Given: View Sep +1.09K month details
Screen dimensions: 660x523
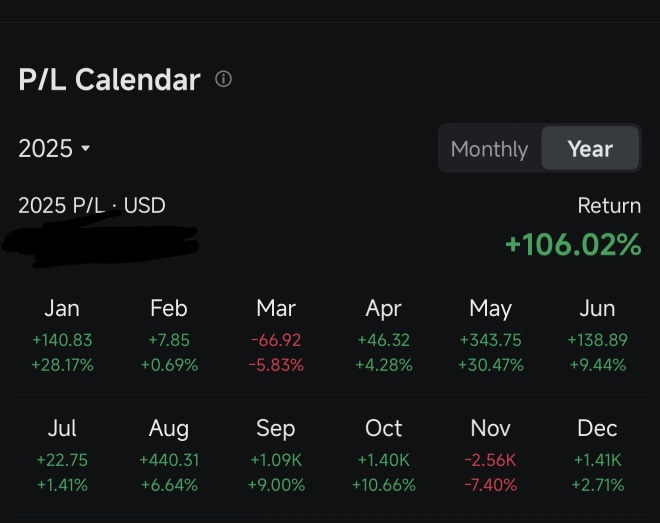Looking at the screenshot, I should point(276,456).
